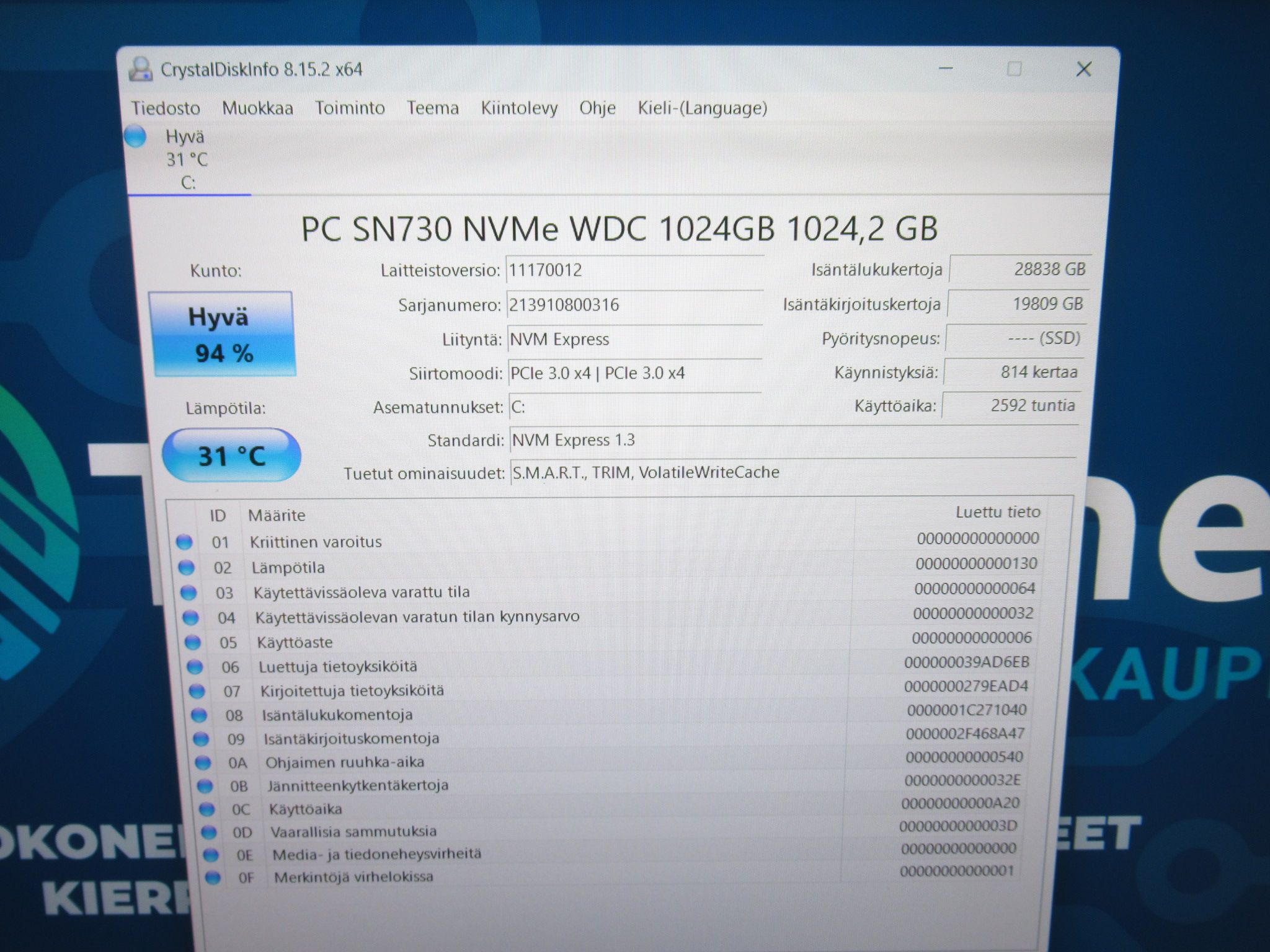1270x952 pixels.
Task: Open the Ohje help menu
Action: coord(597,108)
